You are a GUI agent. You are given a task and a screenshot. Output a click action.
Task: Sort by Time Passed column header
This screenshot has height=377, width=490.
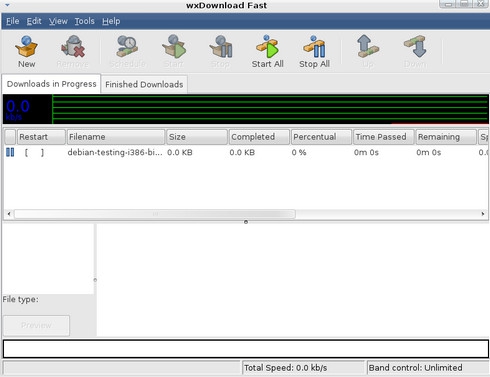(x=384, y=137)
